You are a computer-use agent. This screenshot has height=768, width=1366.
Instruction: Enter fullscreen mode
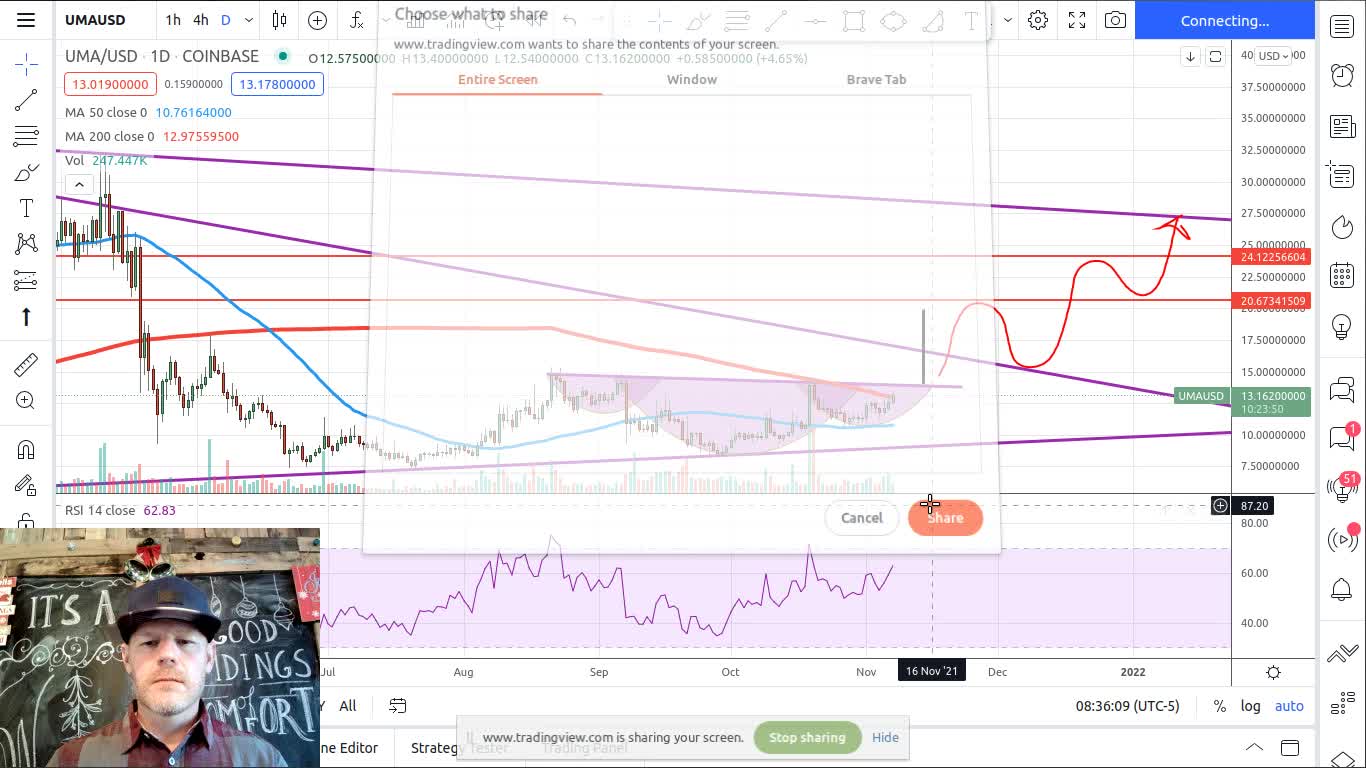[1077, 20]
